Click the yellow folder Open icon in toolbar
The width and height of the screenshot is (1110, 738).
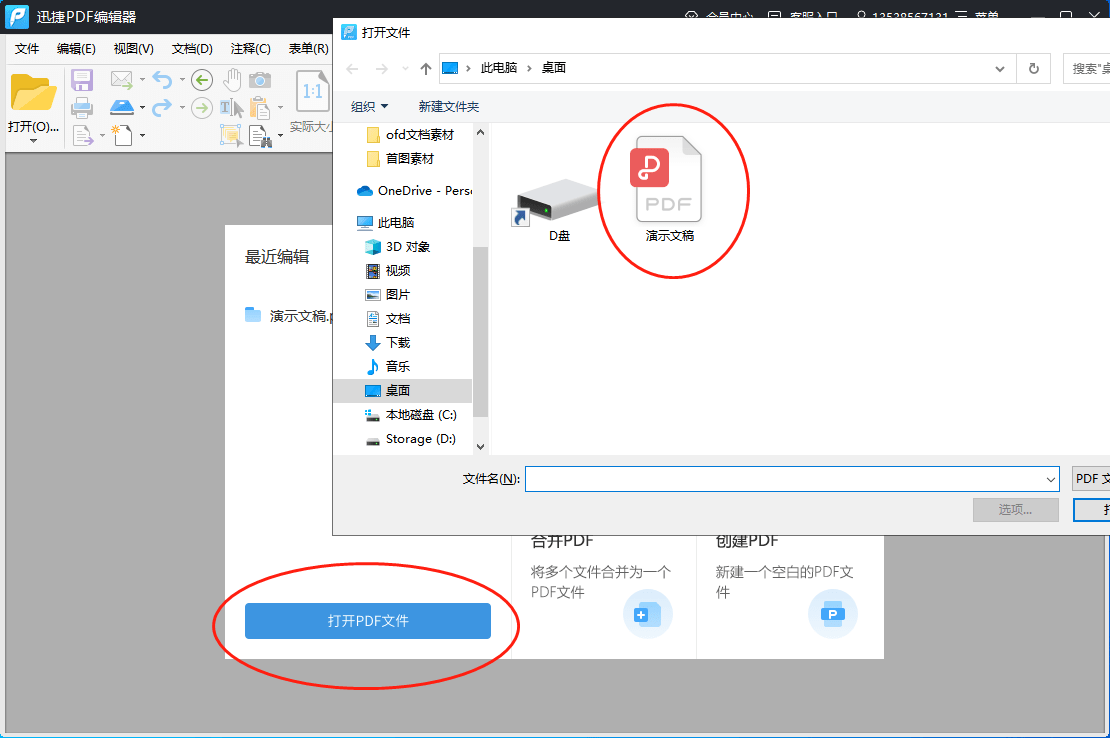click(33, 92)
